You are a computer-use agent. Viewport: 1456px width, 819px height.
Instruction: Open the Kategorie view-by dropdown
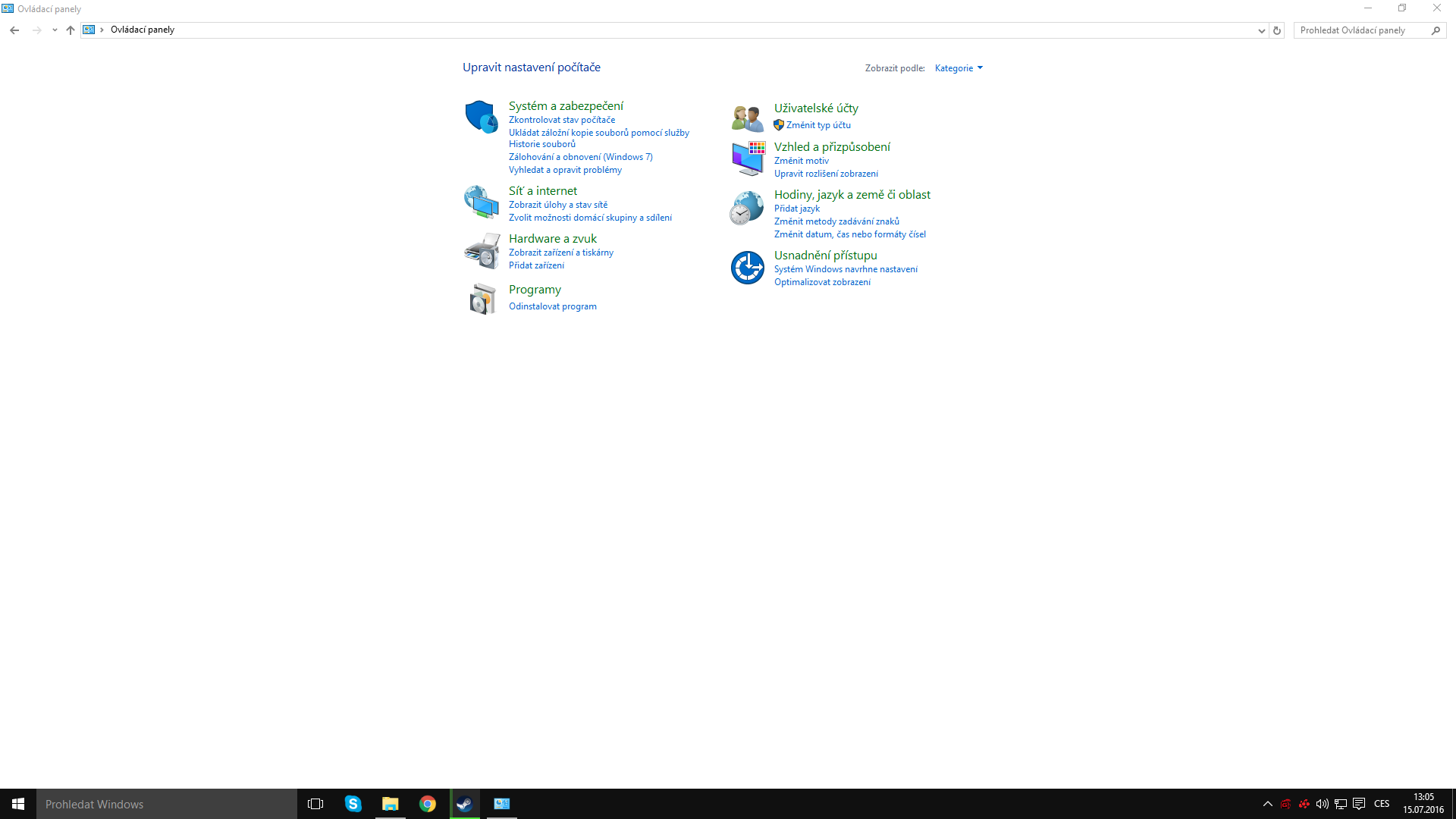(x=959, y=68)
